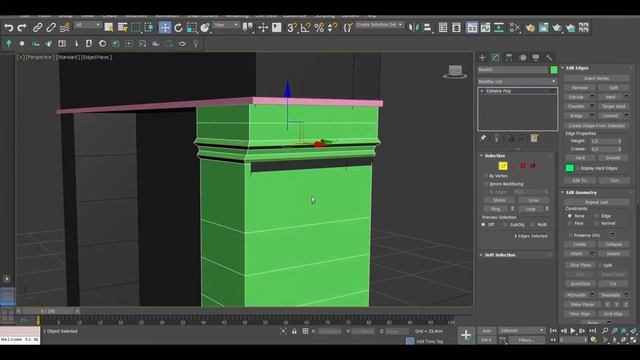Click the Create Shape From Selection button

click(x=596, y=126)
